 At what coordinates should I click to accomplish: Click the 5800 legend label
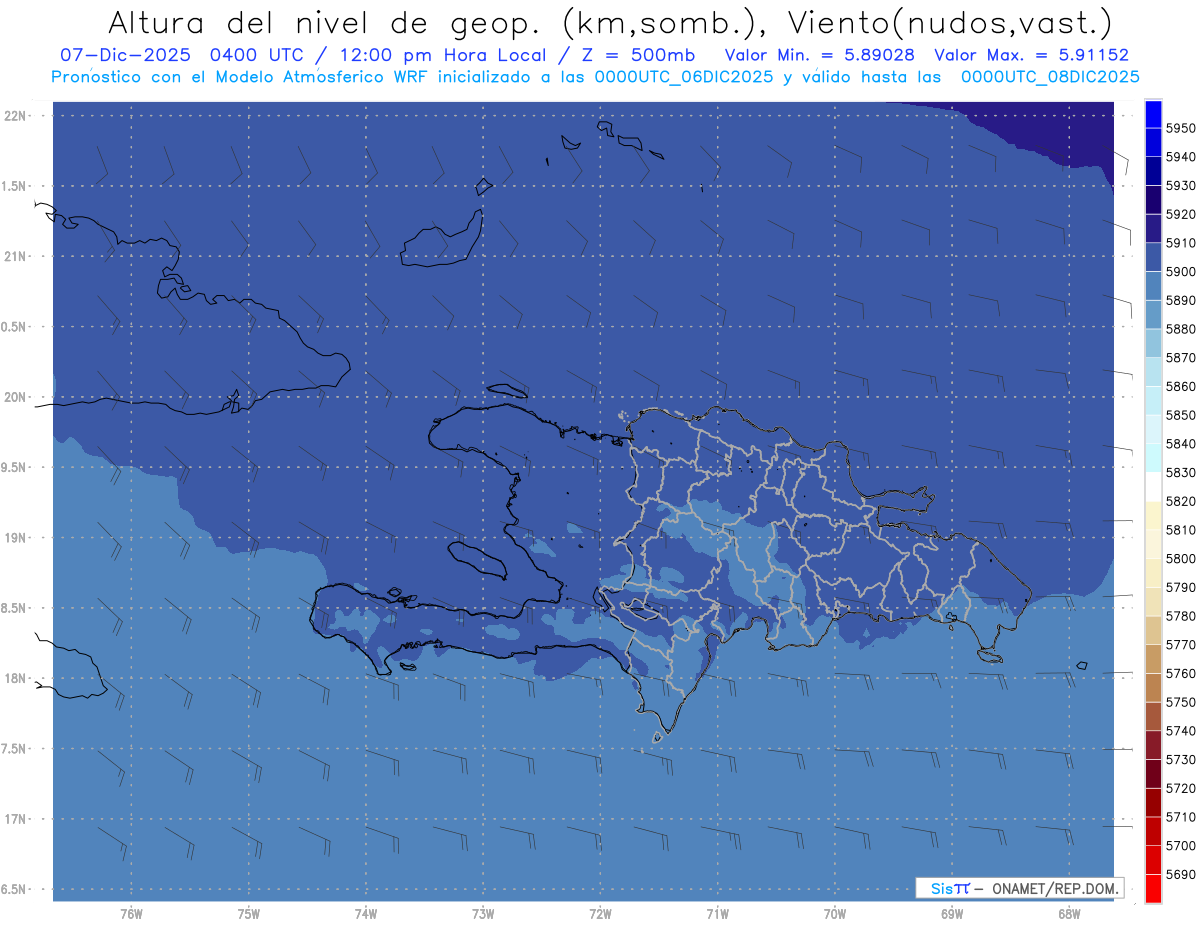pos(1181,559)
